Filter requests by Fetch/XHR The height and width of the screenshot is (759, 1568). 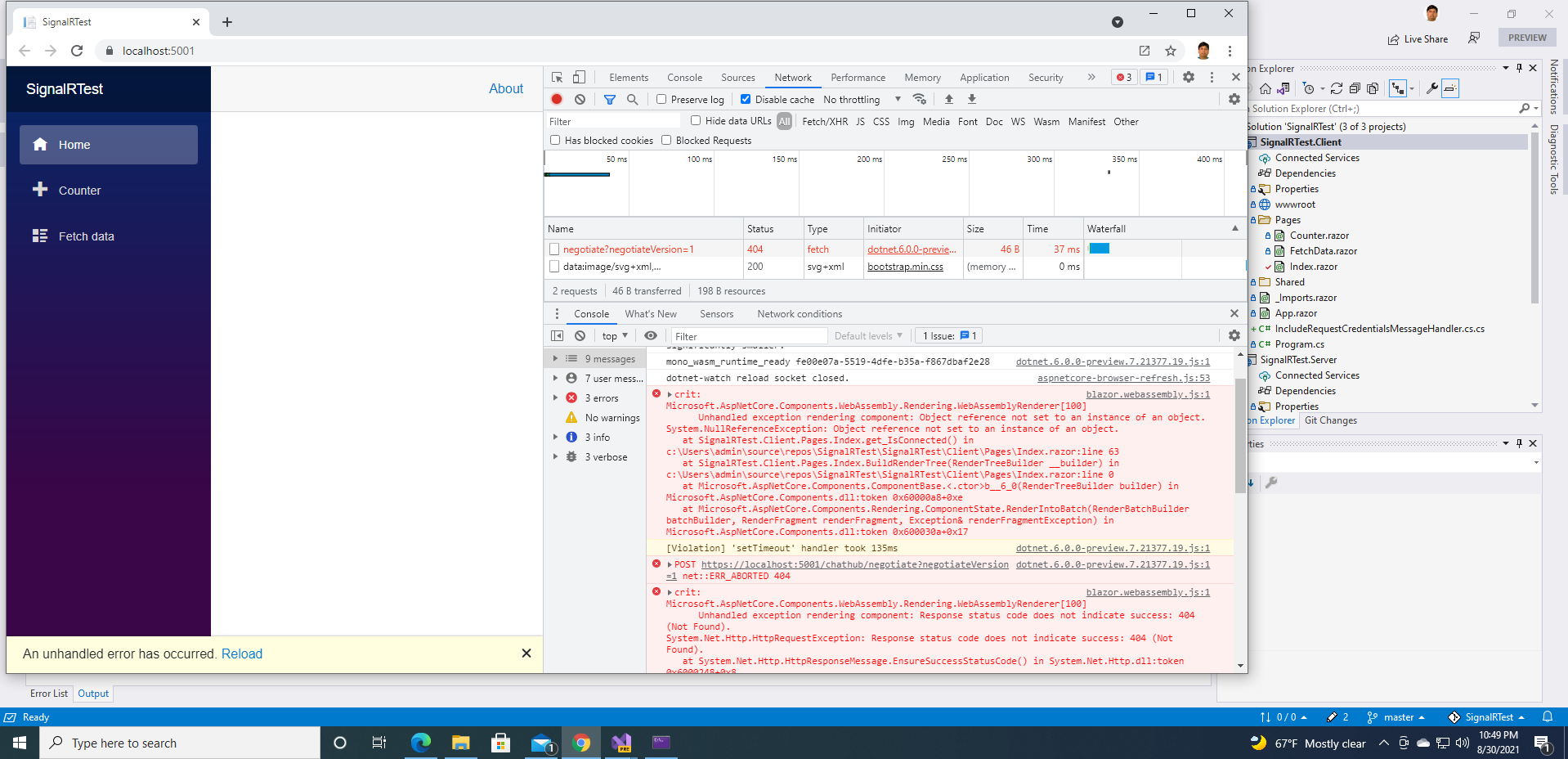(825, 122)
